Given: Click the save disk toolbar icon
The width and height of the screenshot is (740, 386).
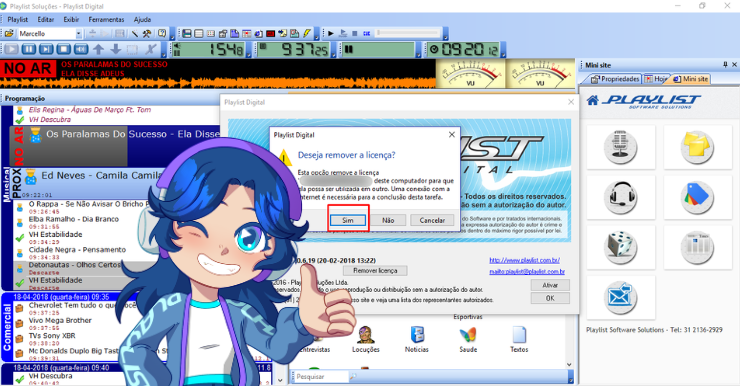Looking at the screenshot, I should [x=187, y=34].
